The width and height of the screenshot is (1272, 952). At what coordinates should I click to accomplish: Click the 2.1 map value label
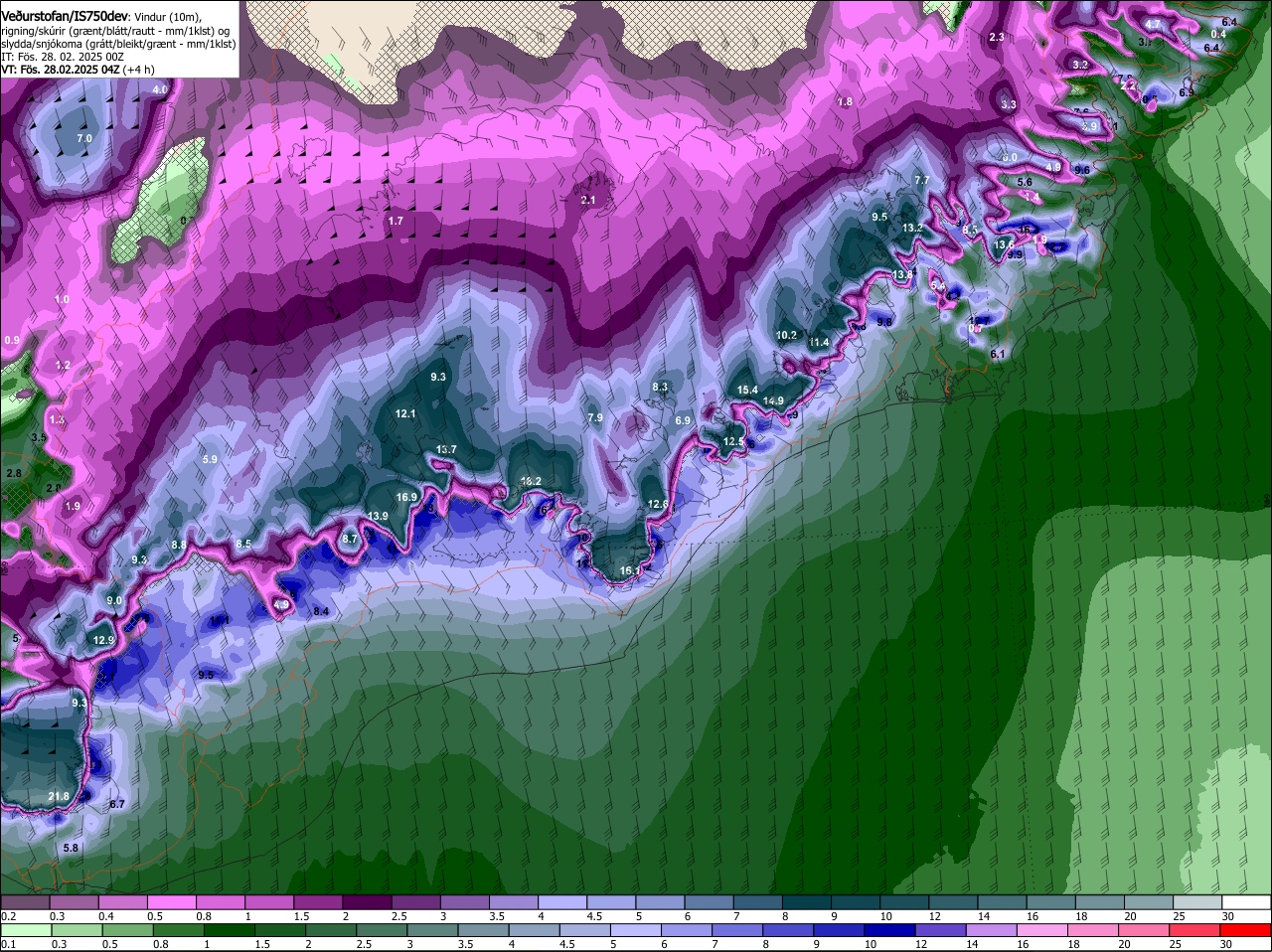click(x=587, y=201)
